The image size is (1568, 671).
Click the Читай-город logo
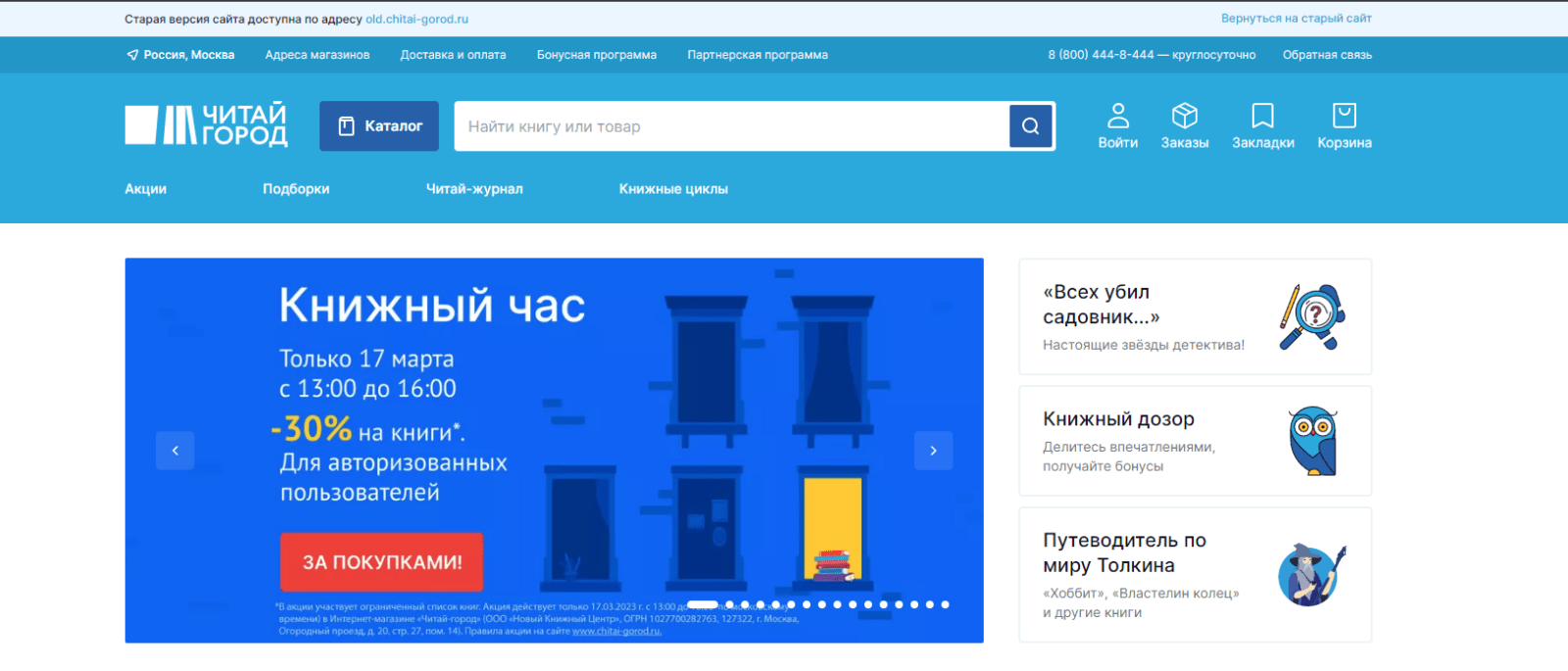point(206,125)
